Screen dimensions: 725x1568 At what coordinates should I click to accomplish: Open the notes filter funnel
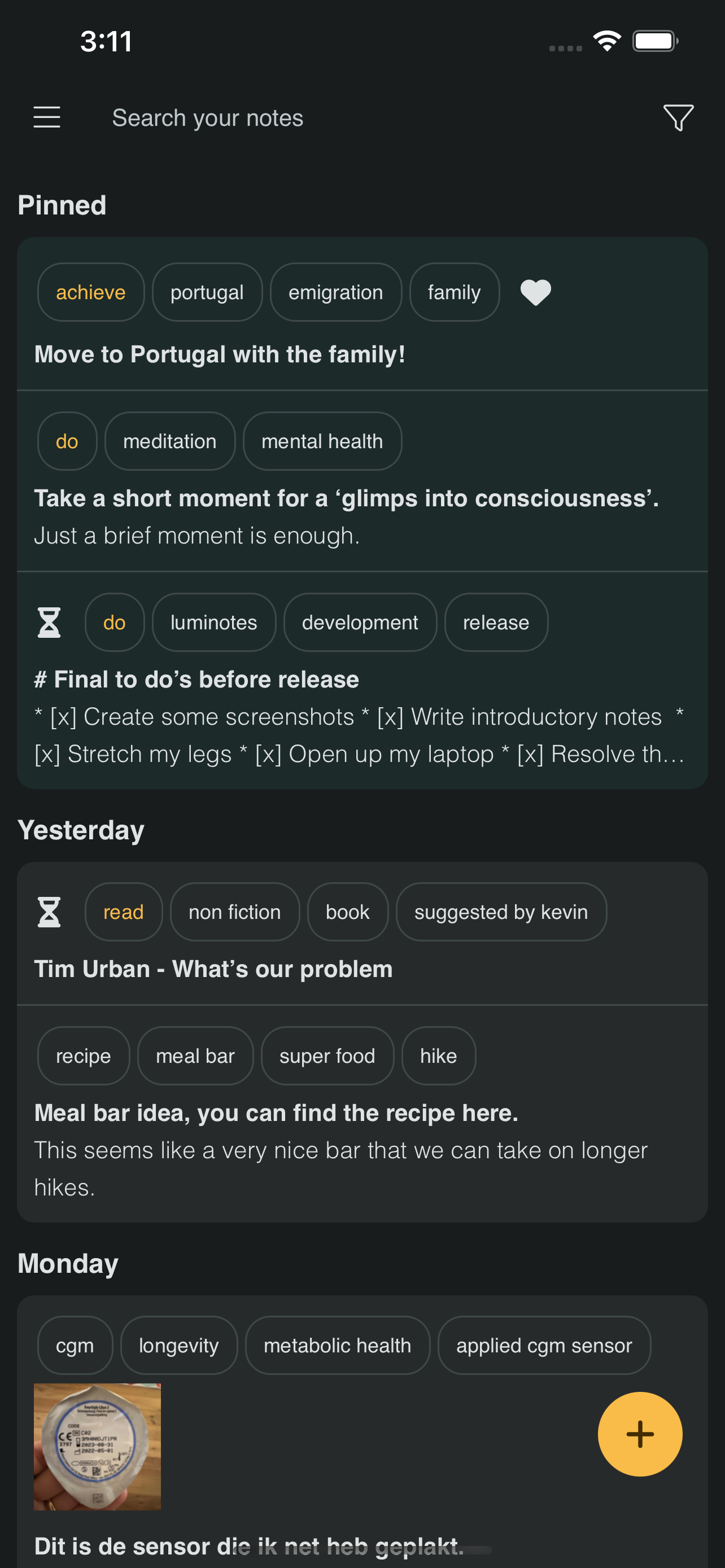678,117
